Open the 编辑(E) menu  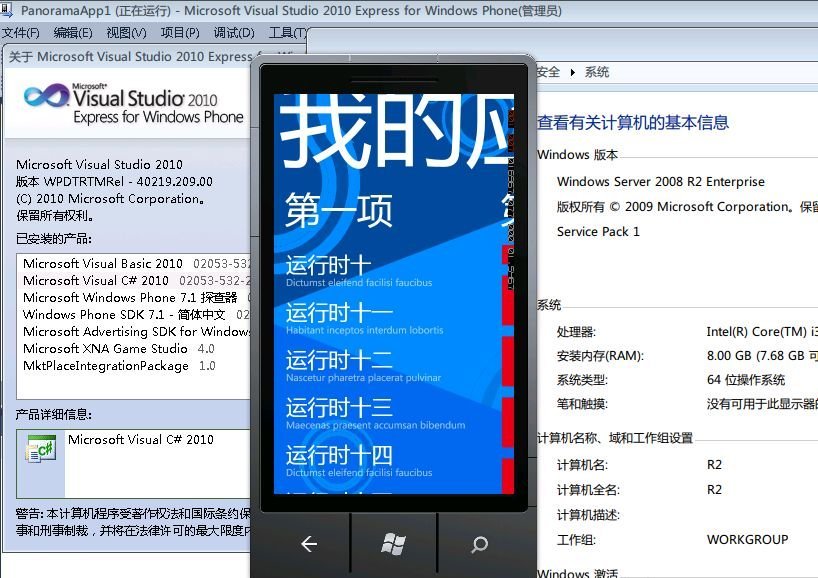tap(73, 33)
